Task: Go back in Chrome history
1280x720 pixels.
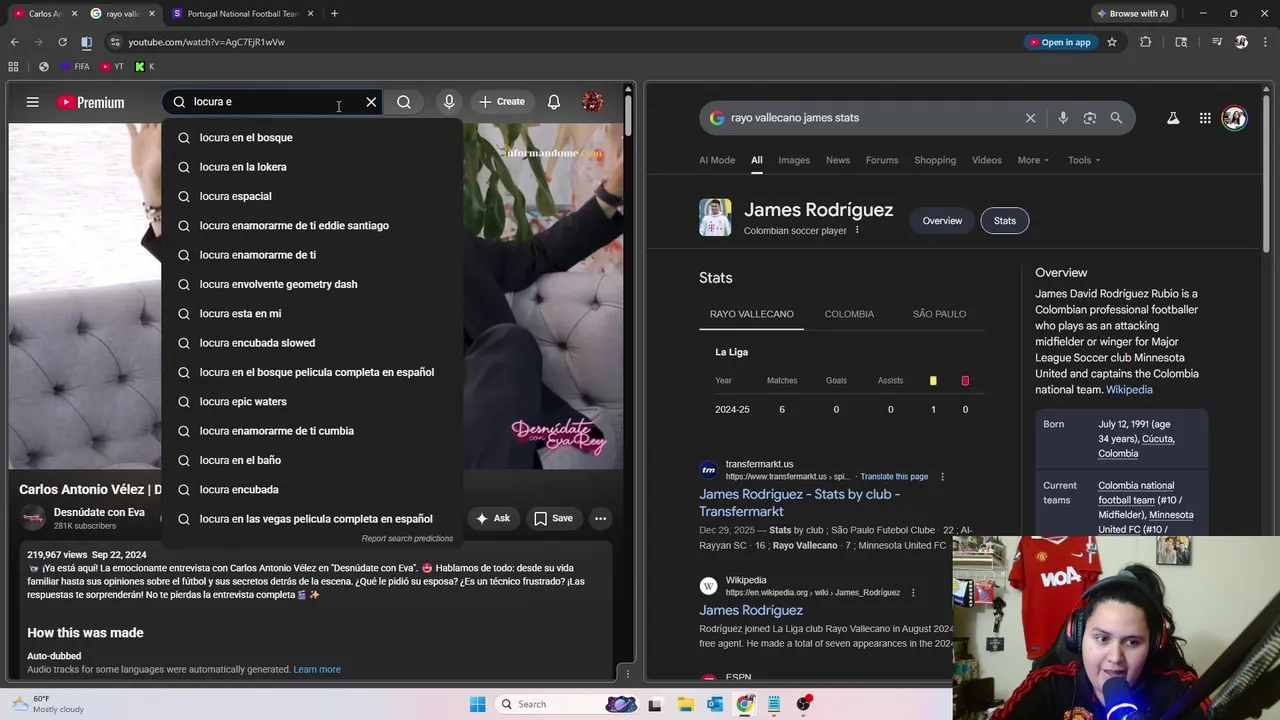Action: pos(14,42)
